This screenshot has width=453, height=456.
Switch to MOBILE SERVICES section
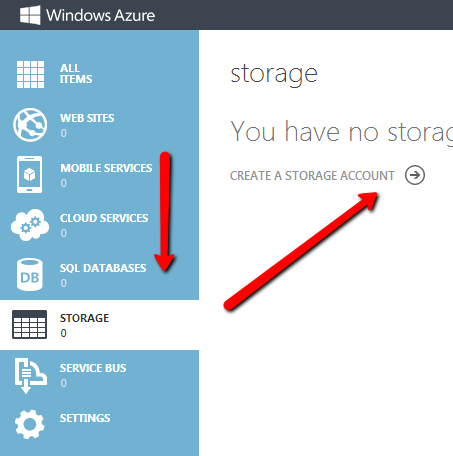pyautogui.click(x=106, y=168)
